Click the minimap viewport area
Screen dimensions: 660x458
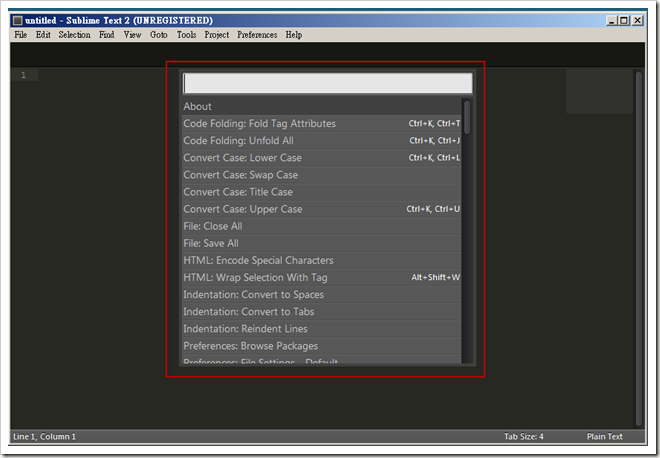pos(599,91)
